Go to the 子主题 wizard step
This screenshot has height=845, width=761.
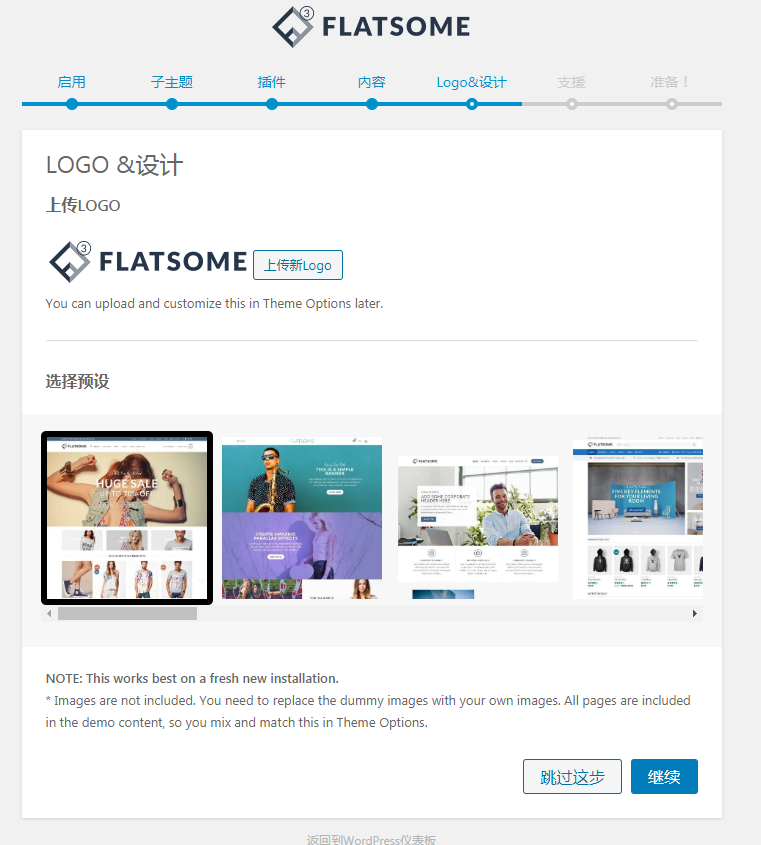(172, 82)
